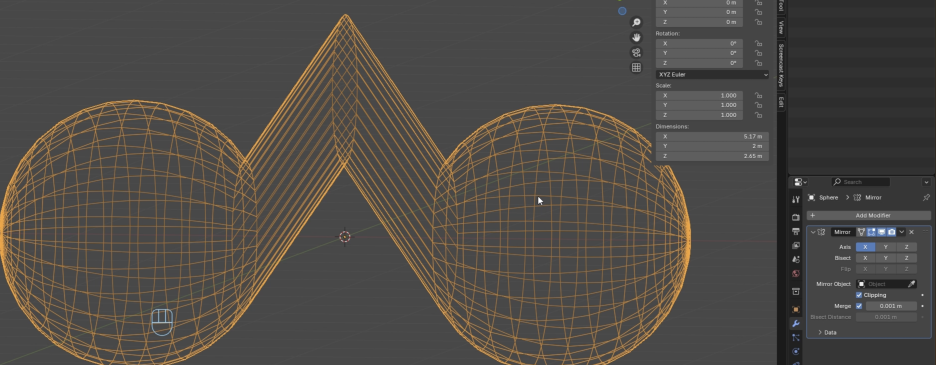Open the Particles properties tab icon

pos(796,338)
